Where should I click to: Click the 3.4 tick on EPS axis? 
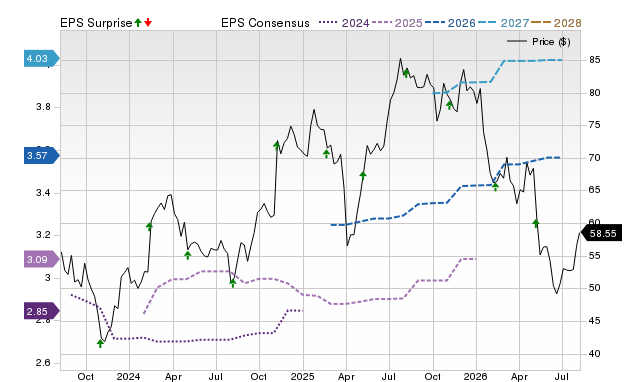(x=43, y=192)
